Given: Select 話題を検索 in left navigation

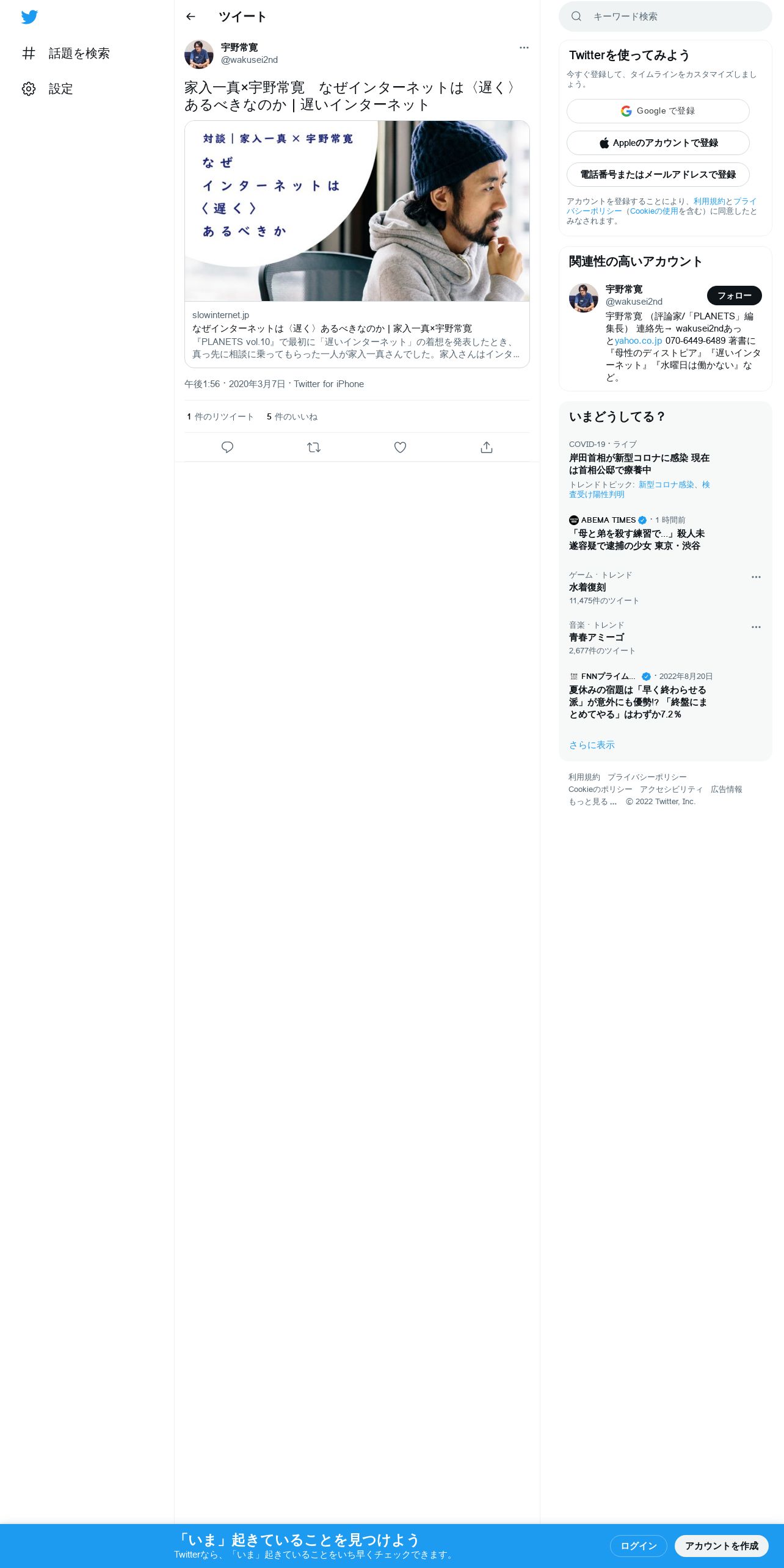Looking at the screenshot, I should tap(65, 53).
